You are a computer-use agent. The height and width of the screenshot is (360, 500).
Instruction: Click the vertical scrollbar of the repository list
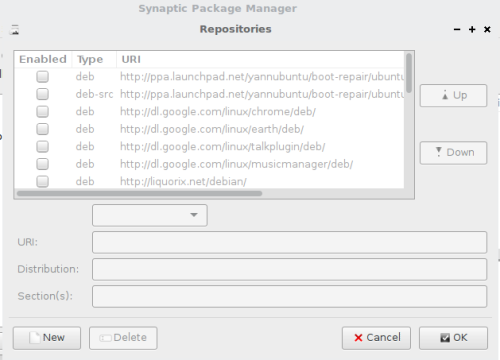(x=409, y=73)
